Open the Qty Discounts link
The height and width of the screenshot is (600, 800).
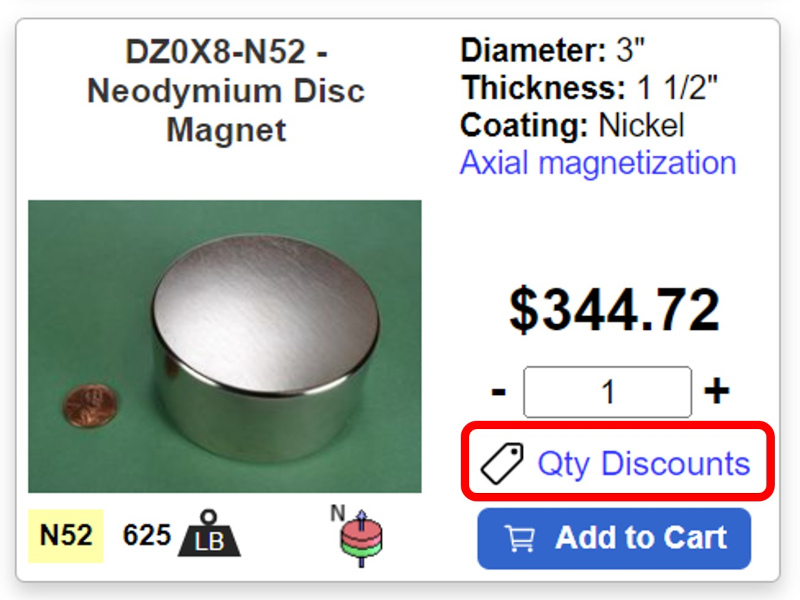[643, 464]
